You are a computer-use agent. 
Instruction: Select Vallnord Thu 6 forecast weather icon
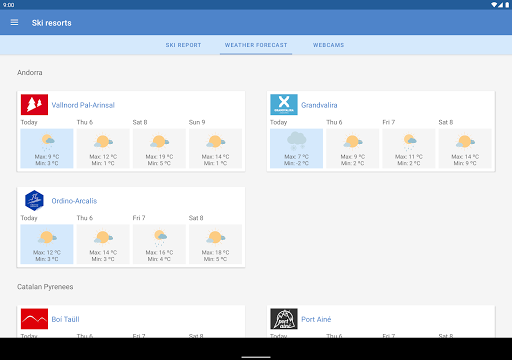[x=103, y=142]
